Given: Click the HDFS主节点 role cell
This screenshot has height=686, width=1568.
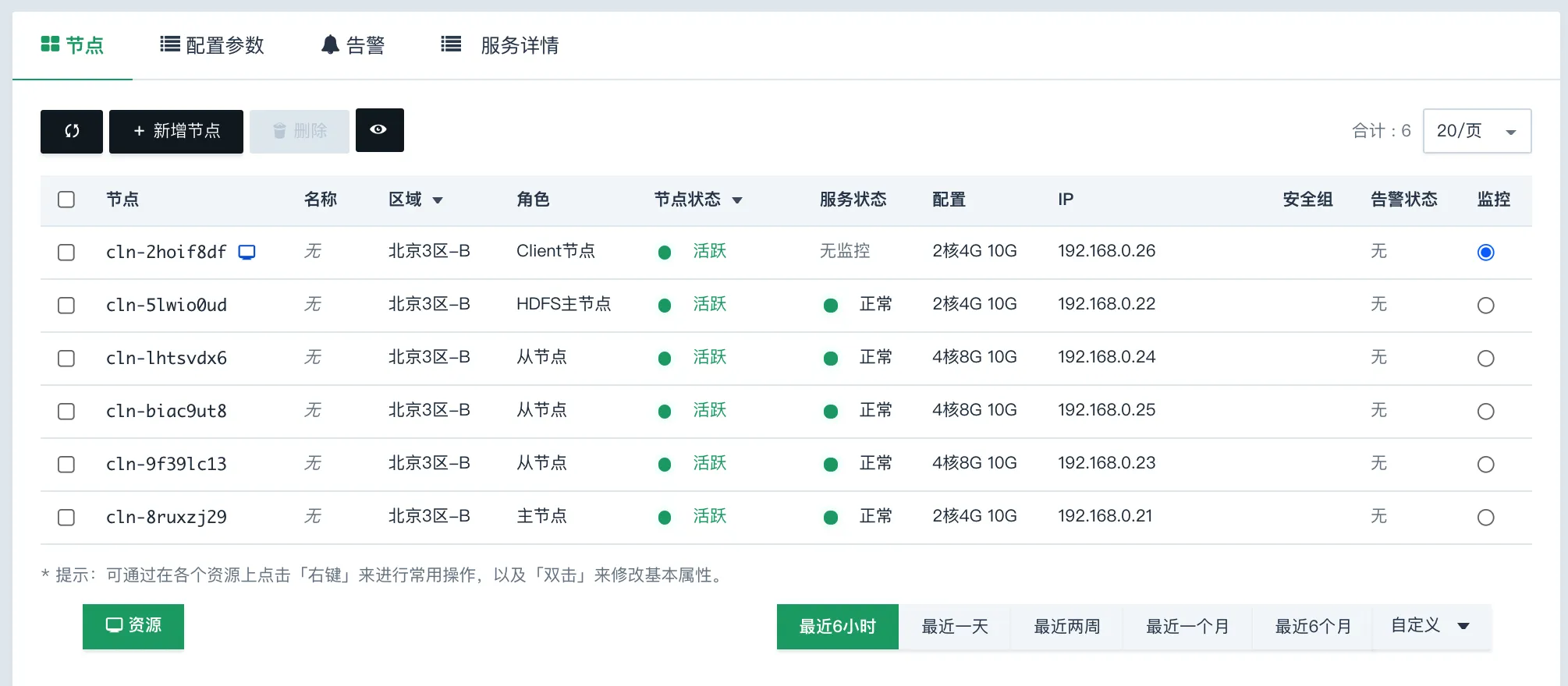Looking at the screenshot, I should pyautogui.click(x=563, y=304).
